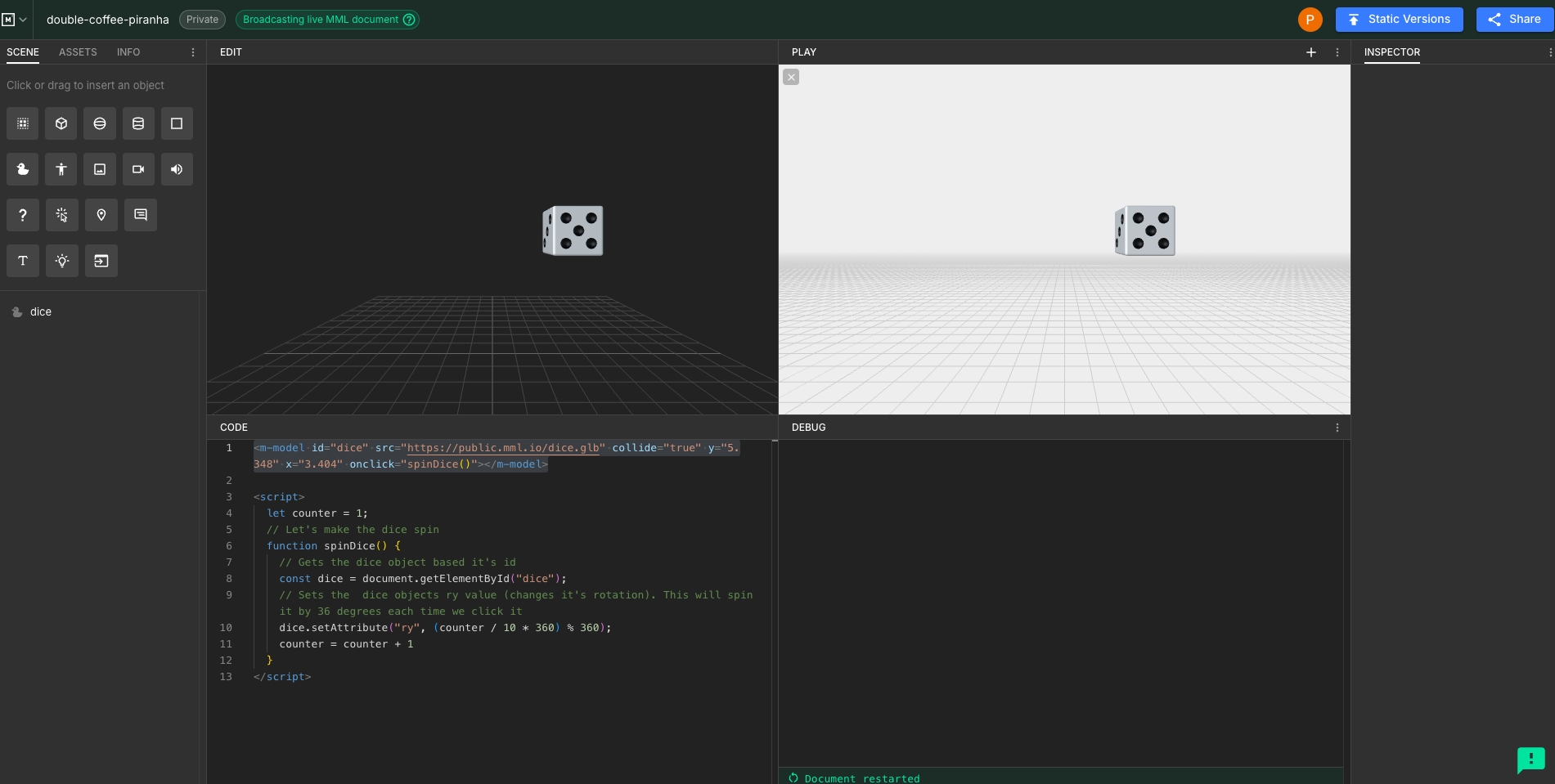This screenshot has height=784, width=1555.
Task: Add a cylinder object to the scene
Action: coord(138,123)
